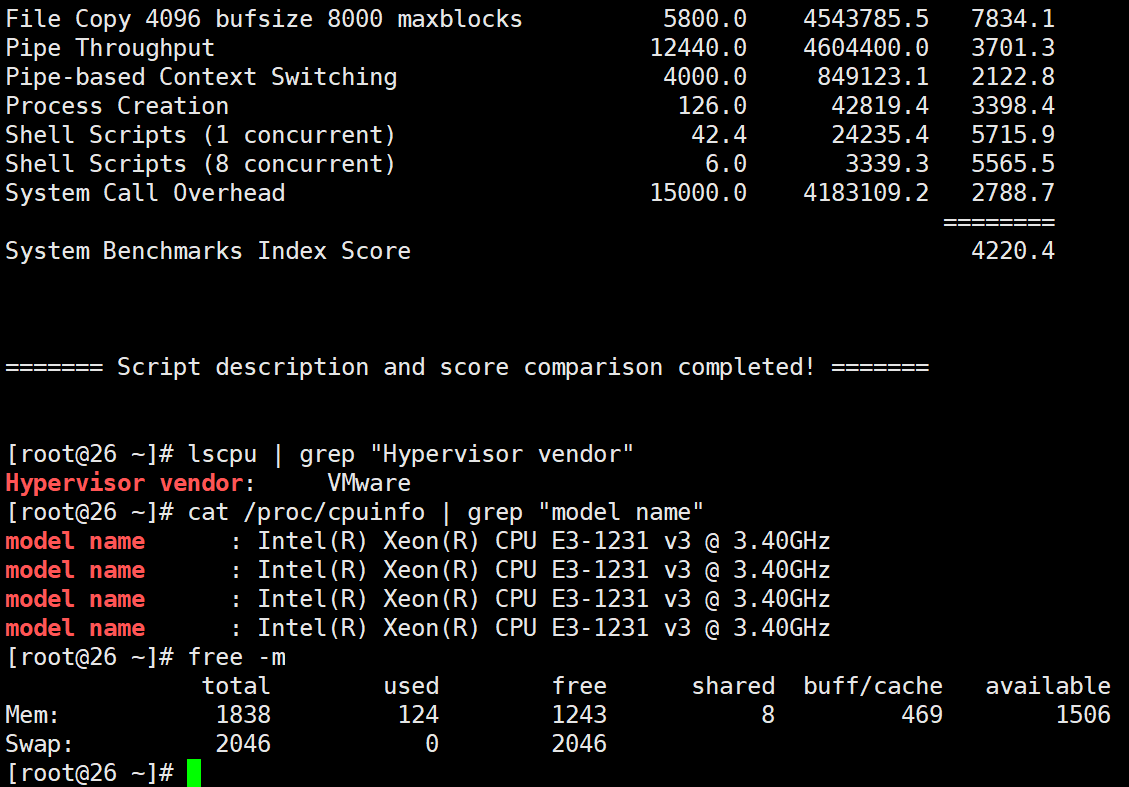Click the Script description completed message line
Screen dimensions: 1129x787
(x=467, y=368)
